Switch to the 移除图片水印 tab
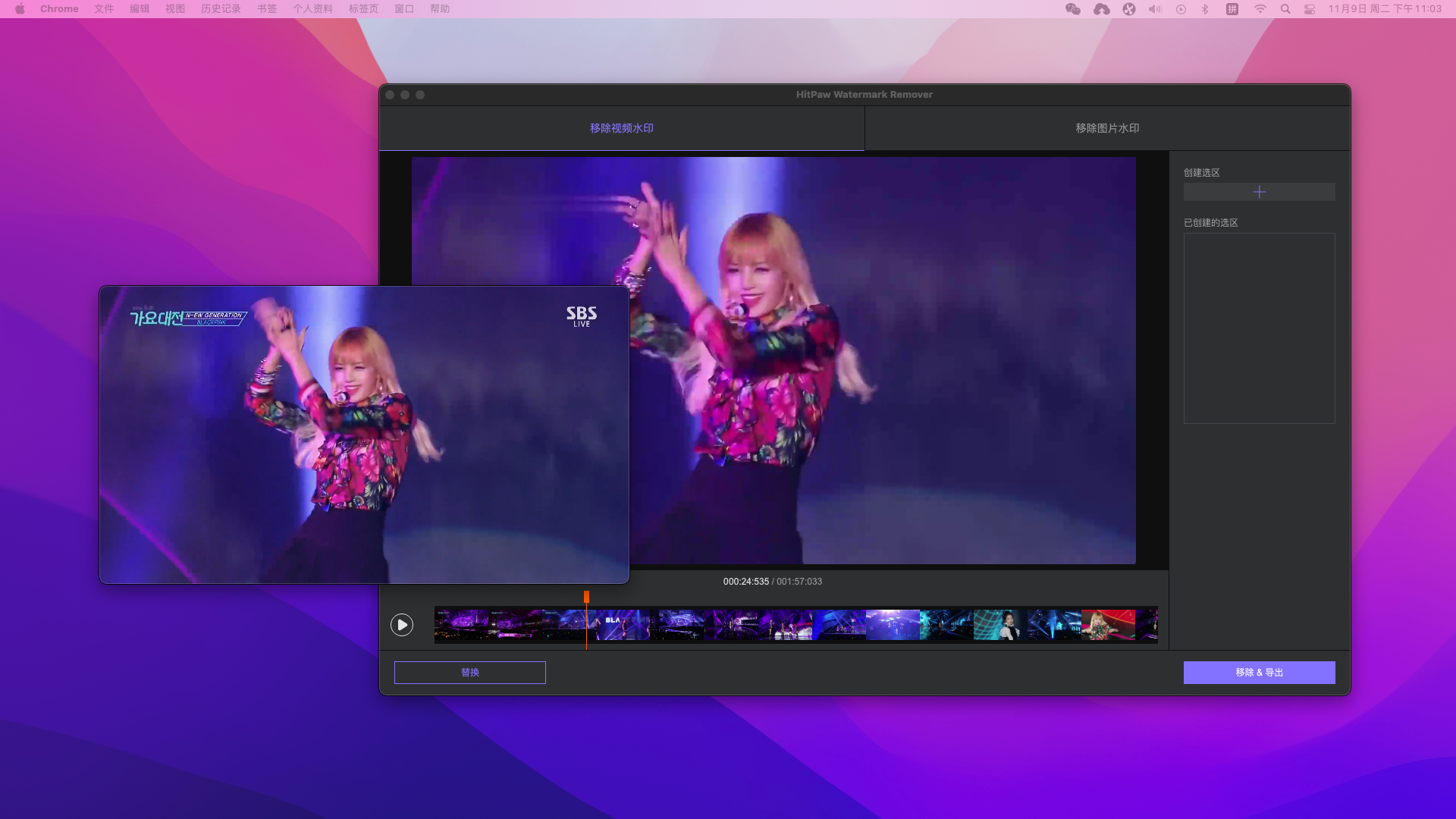Screen dimensions: 1456x819 coord(1107,128)
